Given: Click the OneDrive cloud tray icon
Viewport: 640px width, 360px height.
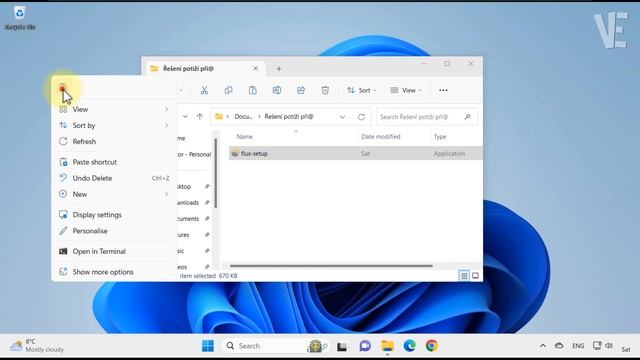Looking at the screenshot, I should [x=559, y=346].
